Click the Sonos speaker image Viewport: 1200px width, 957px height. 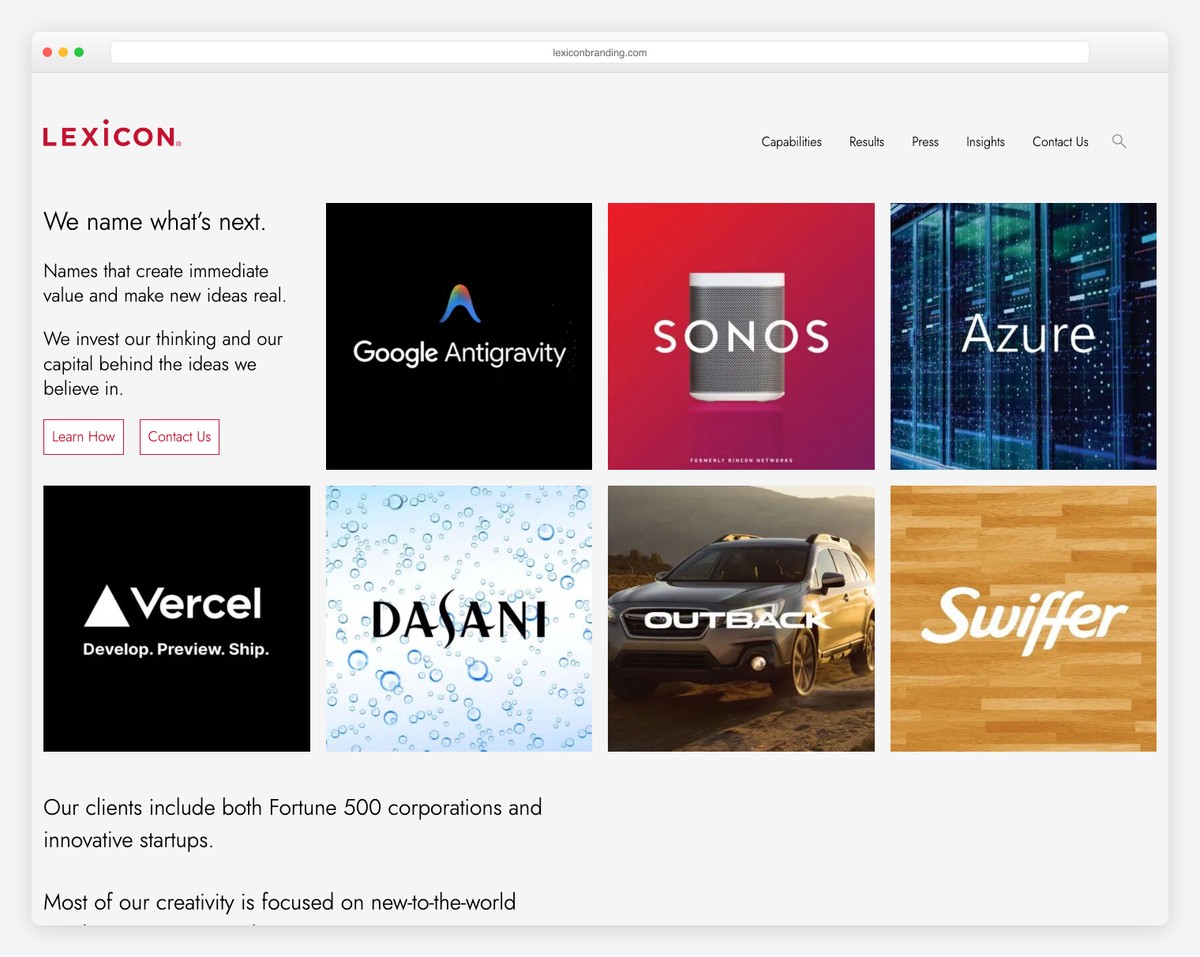tap(740, 336)
